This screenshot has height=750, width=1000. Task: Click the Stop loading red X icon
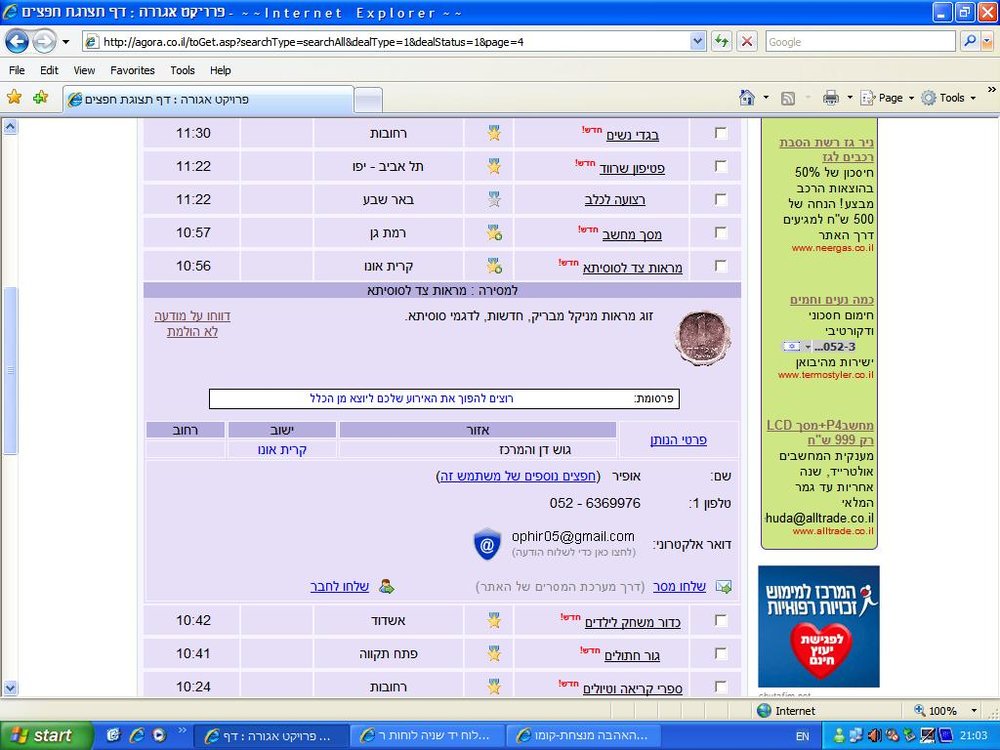click(747, 42)
